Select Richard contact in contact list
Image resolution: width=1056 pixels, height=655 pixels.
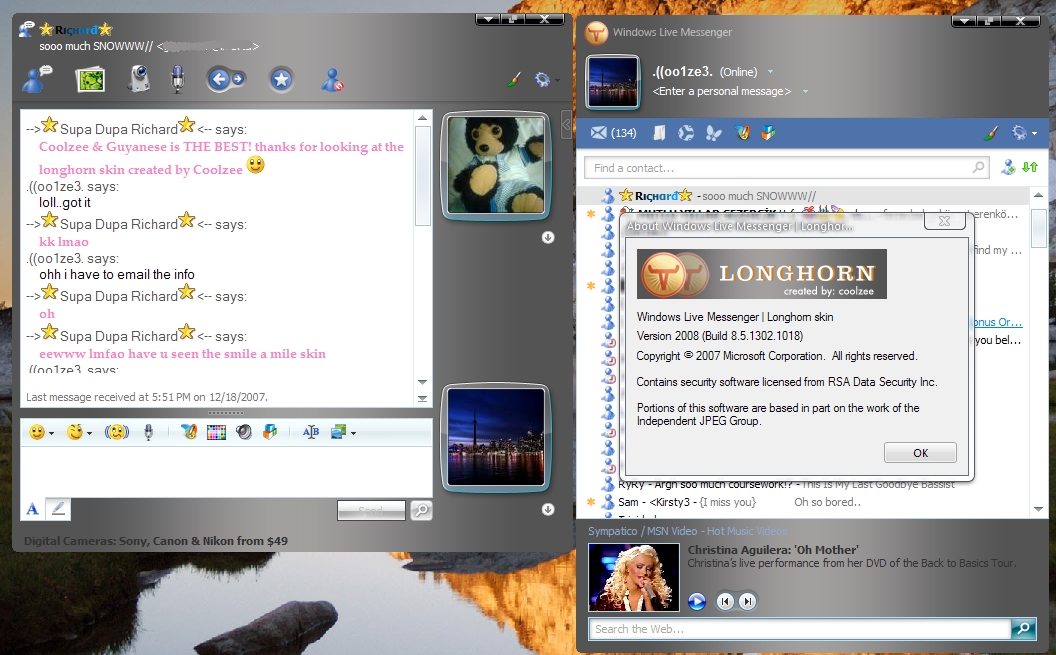[x=803, y=196]
